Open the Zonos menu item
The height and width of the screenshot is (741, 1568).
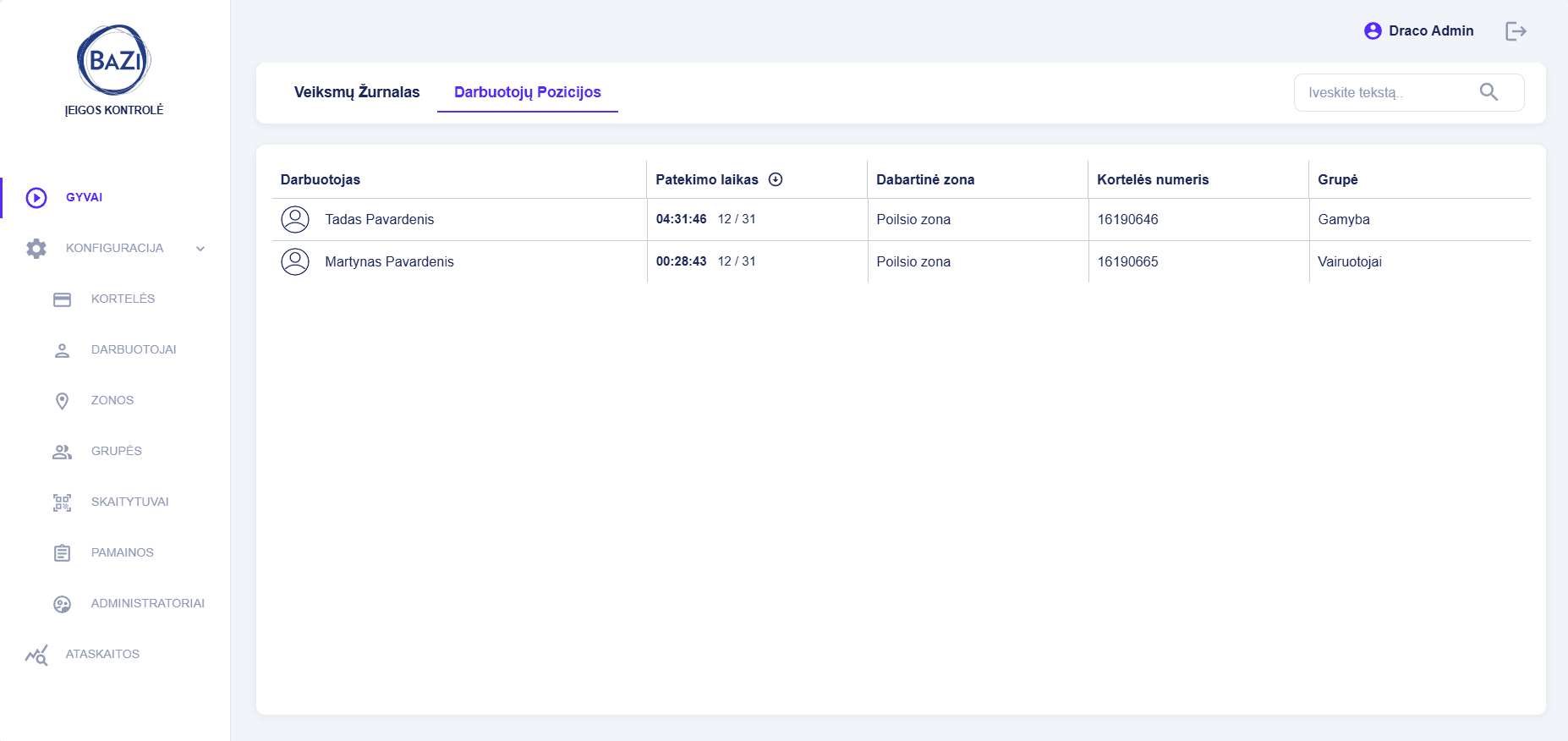click(112, 400)
